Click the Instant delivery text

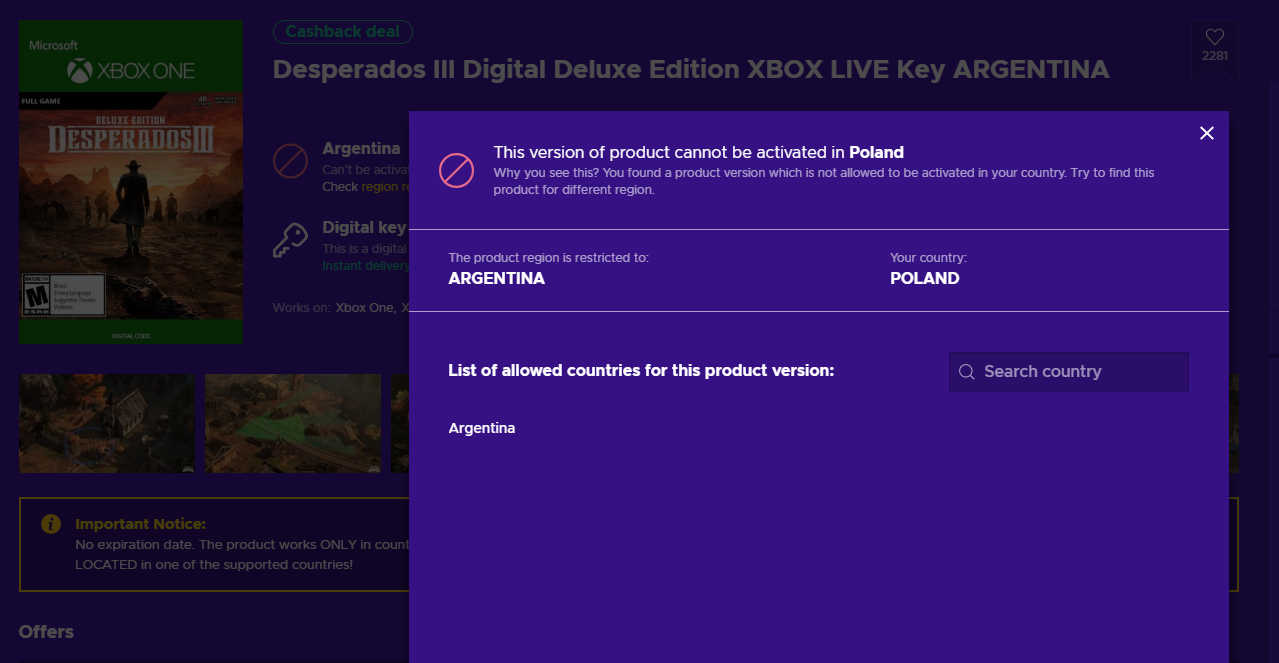[x=365, y=266]
